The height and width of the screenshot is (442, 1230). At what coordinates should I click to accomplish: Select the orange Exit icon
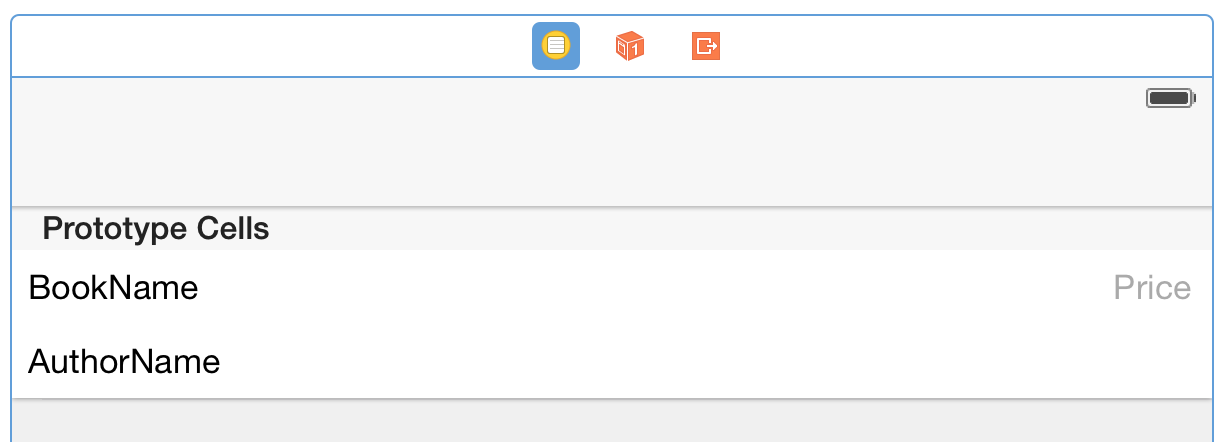tap(706, 46)
